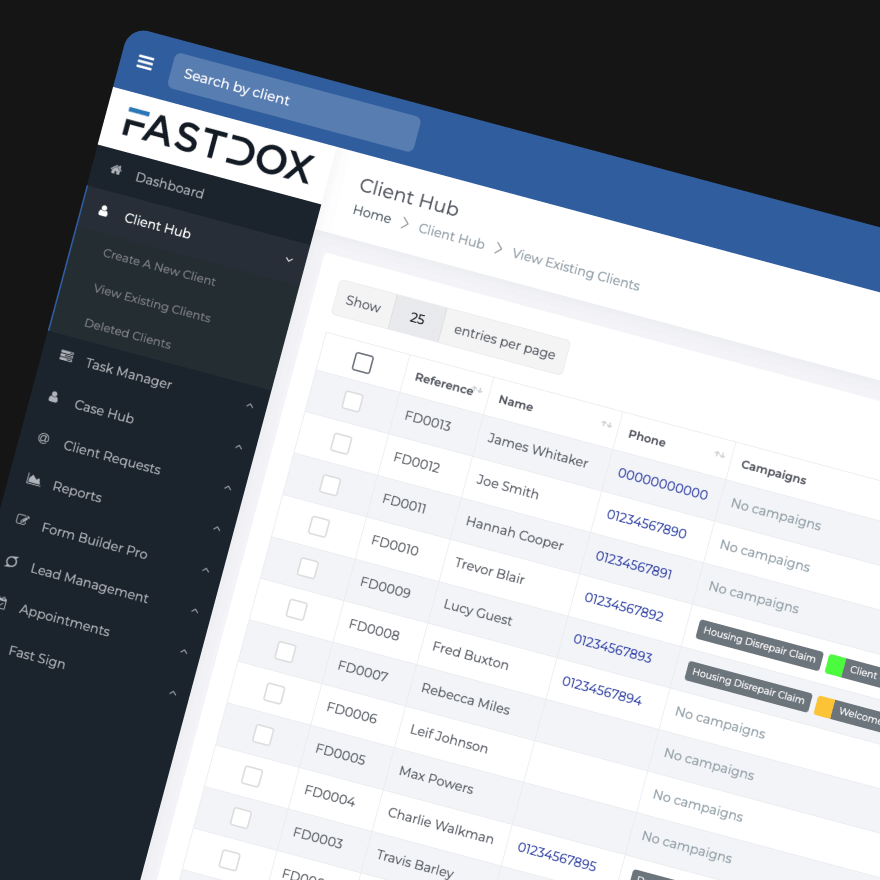
Task: Open the hamburger menu icon
Action: [145, 62]
